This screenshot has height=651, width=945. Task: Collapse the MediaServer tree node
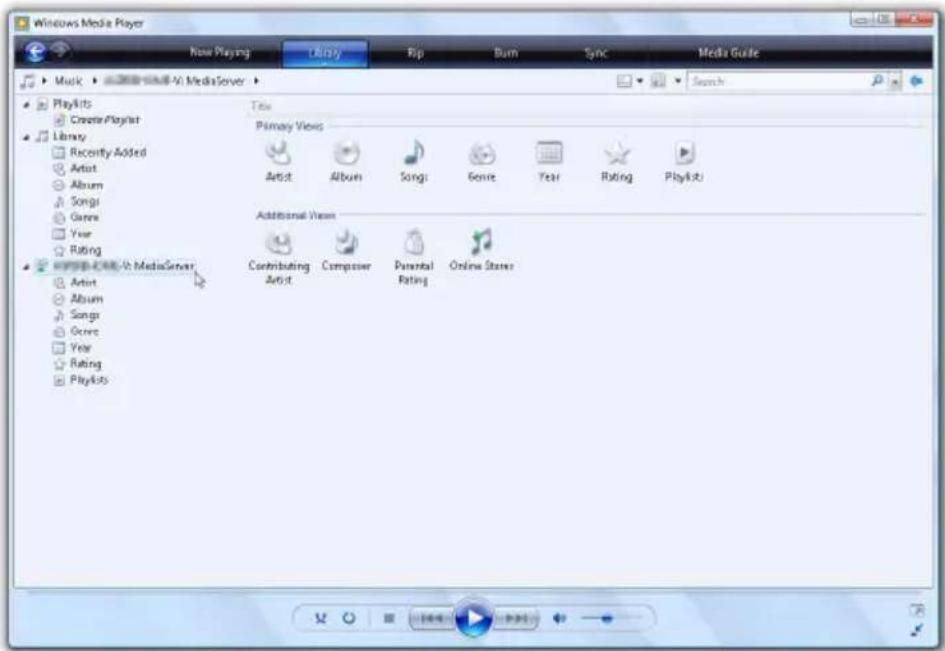(x=27, y=267)
